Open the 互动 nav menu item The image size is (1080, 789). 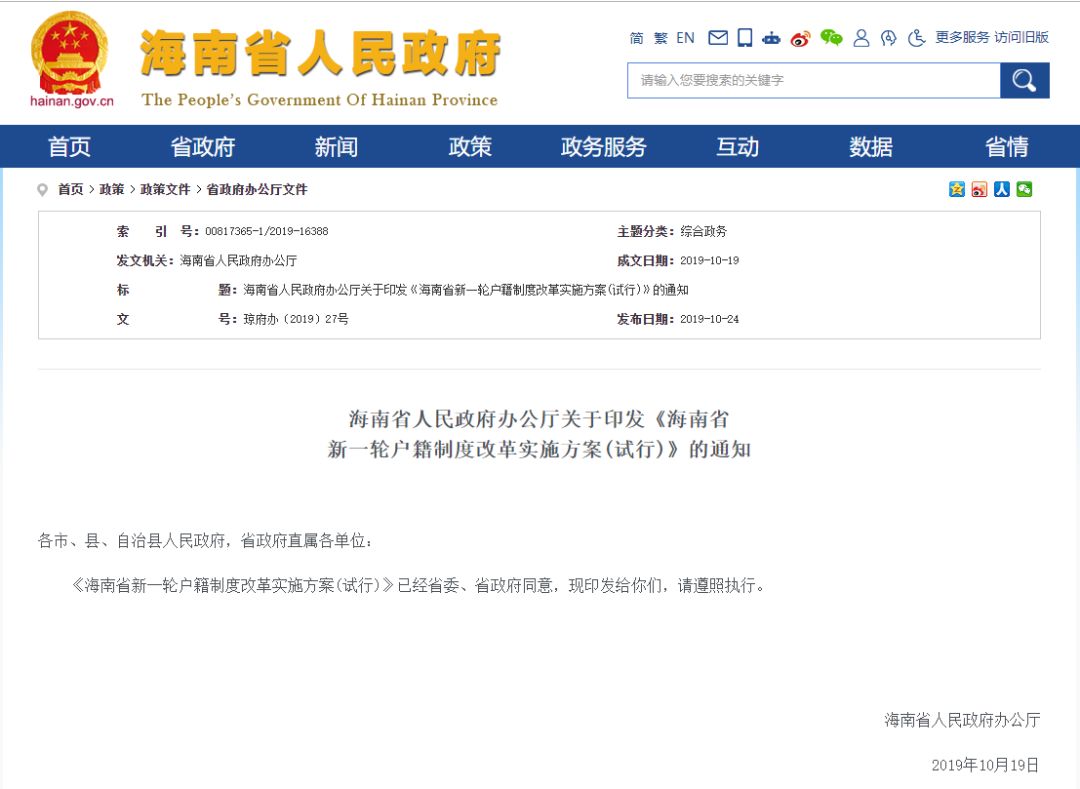click(x=737, y=147)
